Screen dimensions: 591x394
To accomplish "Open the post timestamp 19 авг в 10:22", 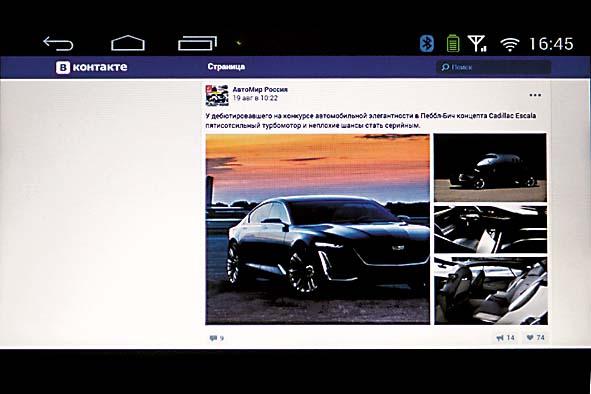I will (x=255, y=98).
